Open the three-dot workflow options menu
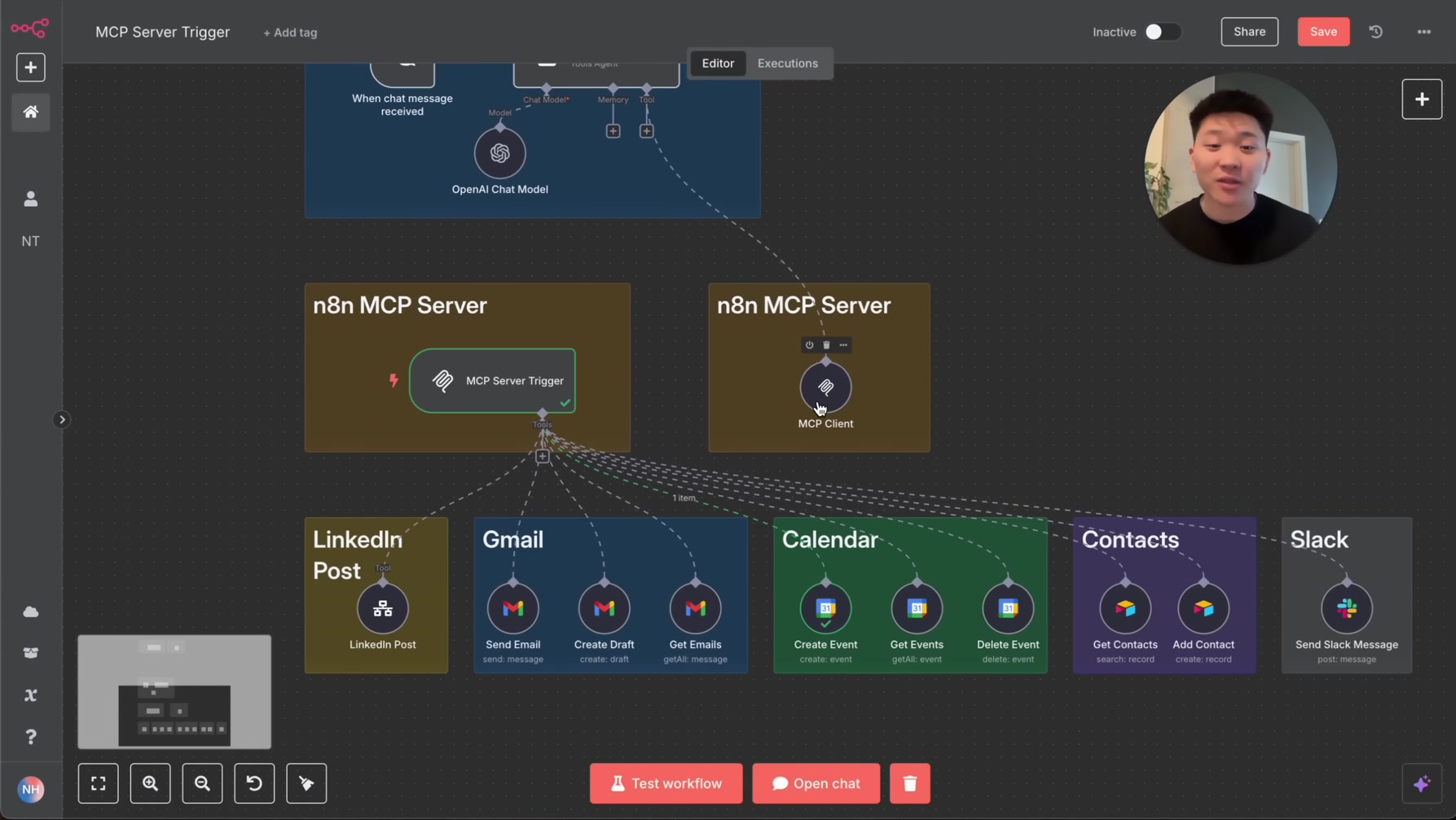This screenshot has height=820, width=1456. tap(1424, 32)
